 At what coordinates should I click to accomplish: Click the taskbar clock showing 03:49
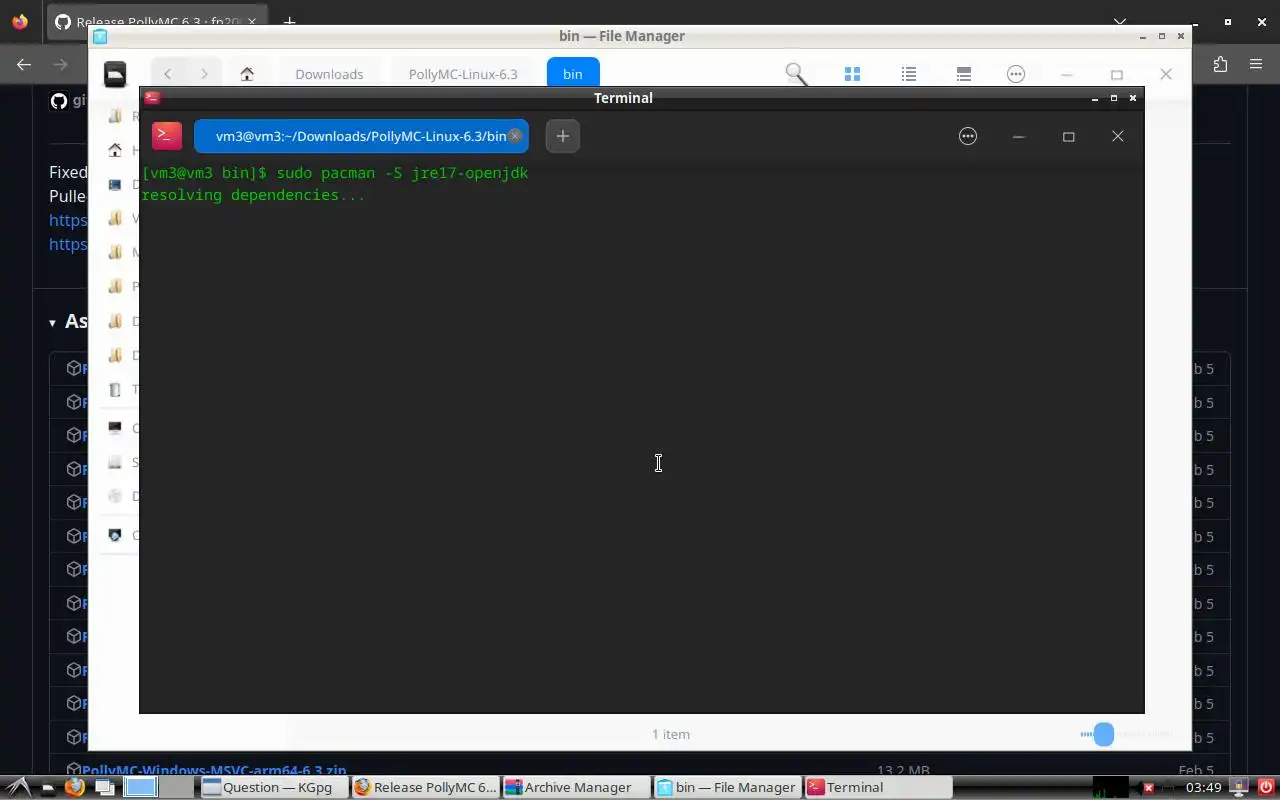tap(1204, 787)
